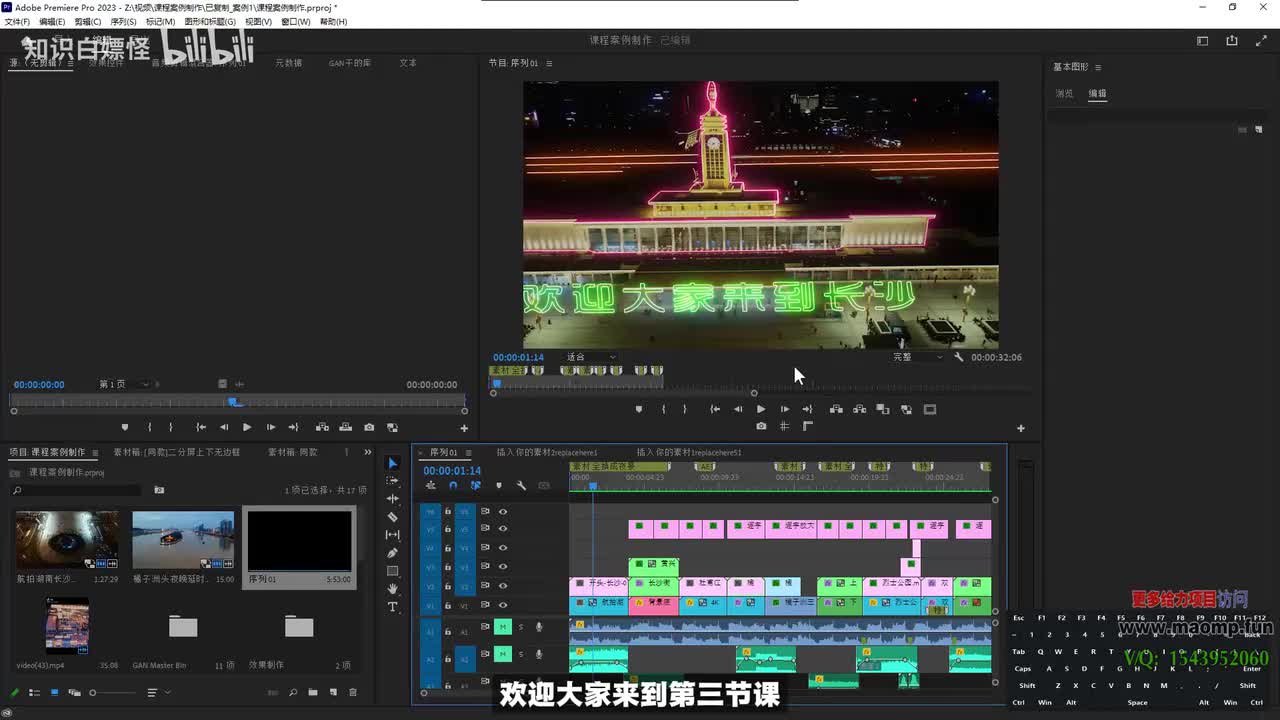Click the trash icon in Project panel
Image resolution: width=1280 pixels, height=720 pixels.
353,692
